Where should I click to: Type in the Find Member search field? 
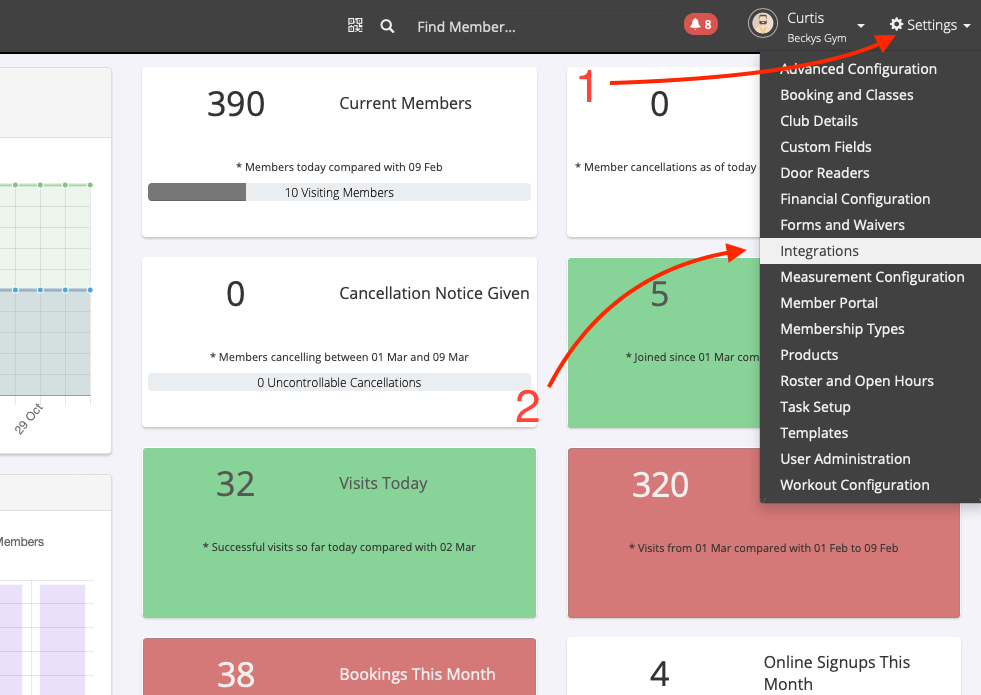[x=535, y=27]
